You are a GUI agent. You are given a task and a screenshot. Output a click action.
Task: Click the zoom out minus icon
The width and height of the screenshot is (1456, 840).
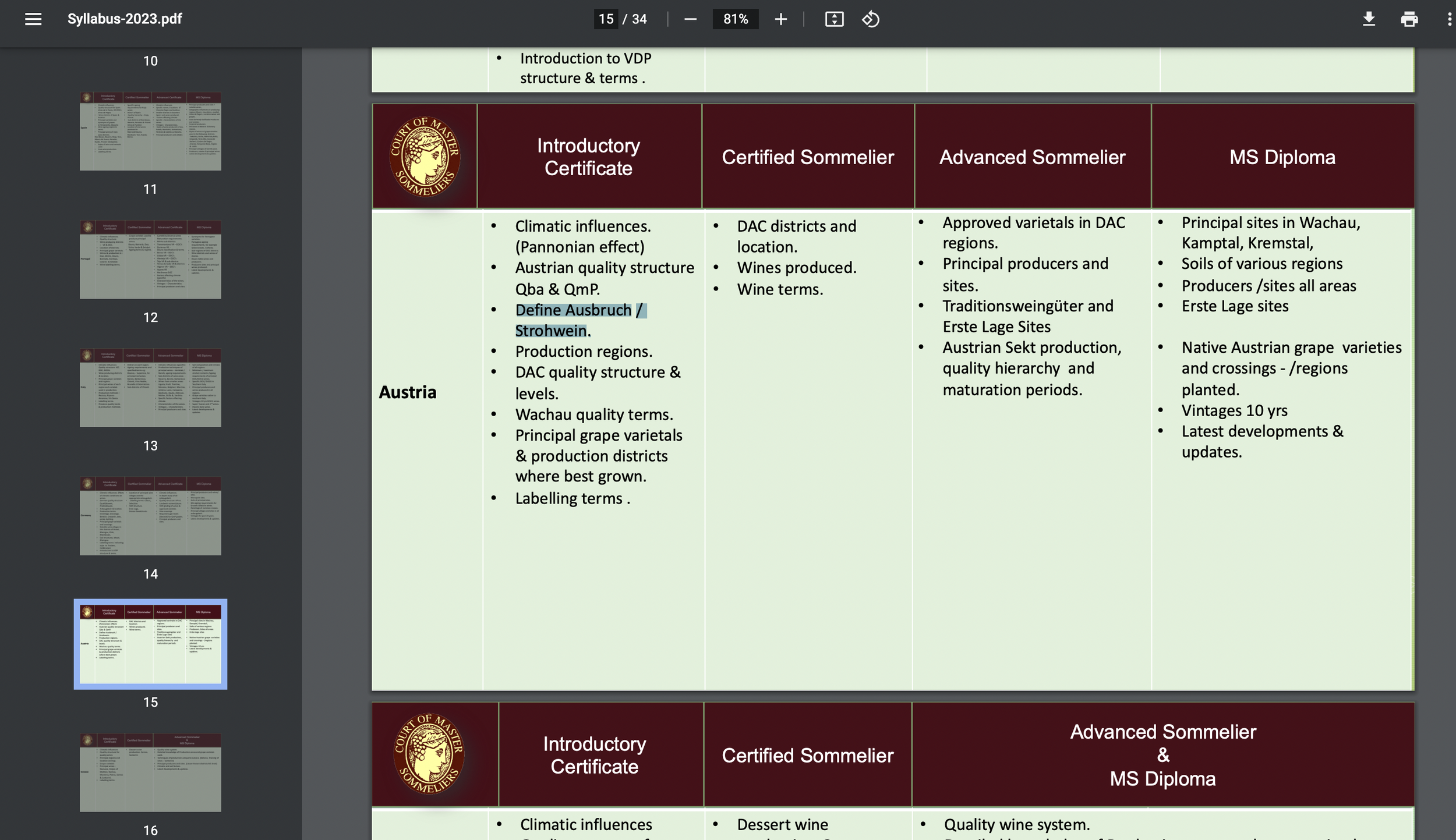(x=690, y=19)
